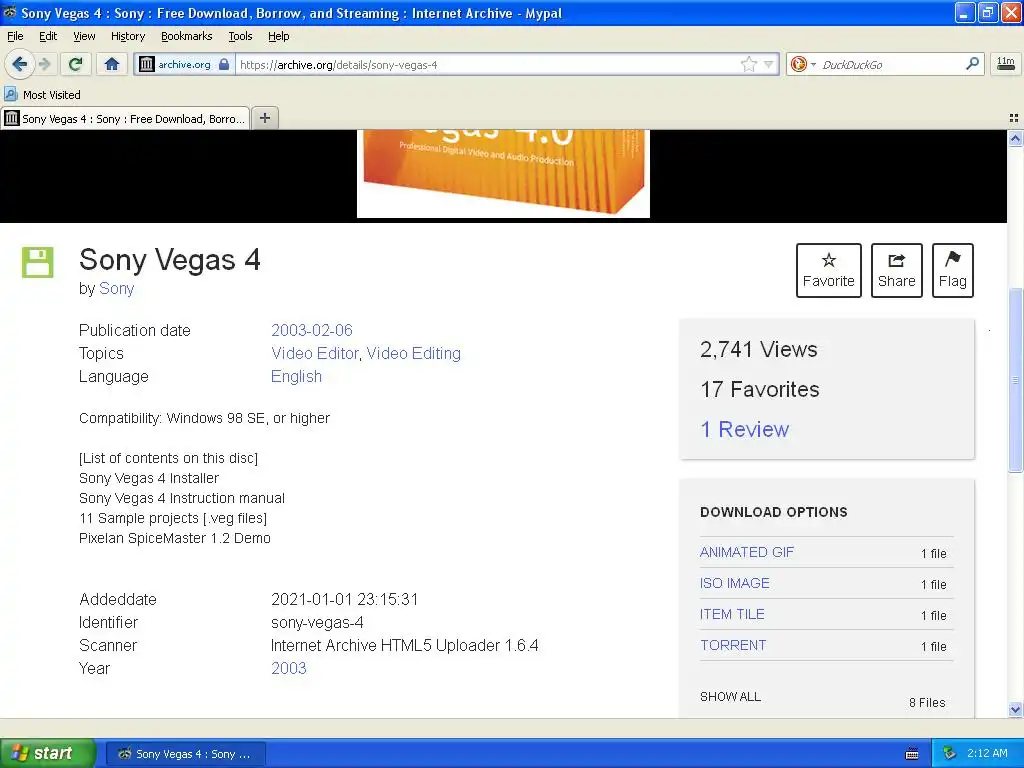Bookmark page with the star icon

click(748, 64)
